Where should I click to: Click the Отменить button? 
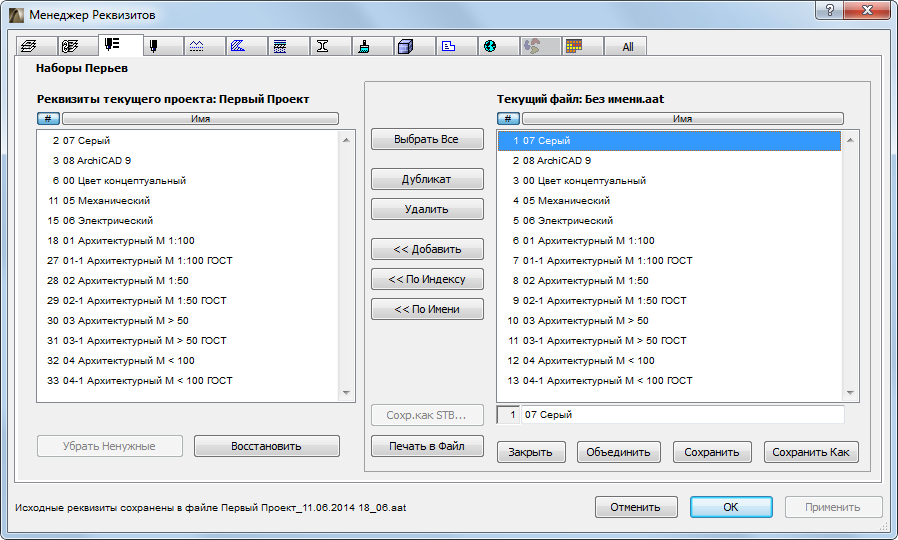click(x=636, y=507)
